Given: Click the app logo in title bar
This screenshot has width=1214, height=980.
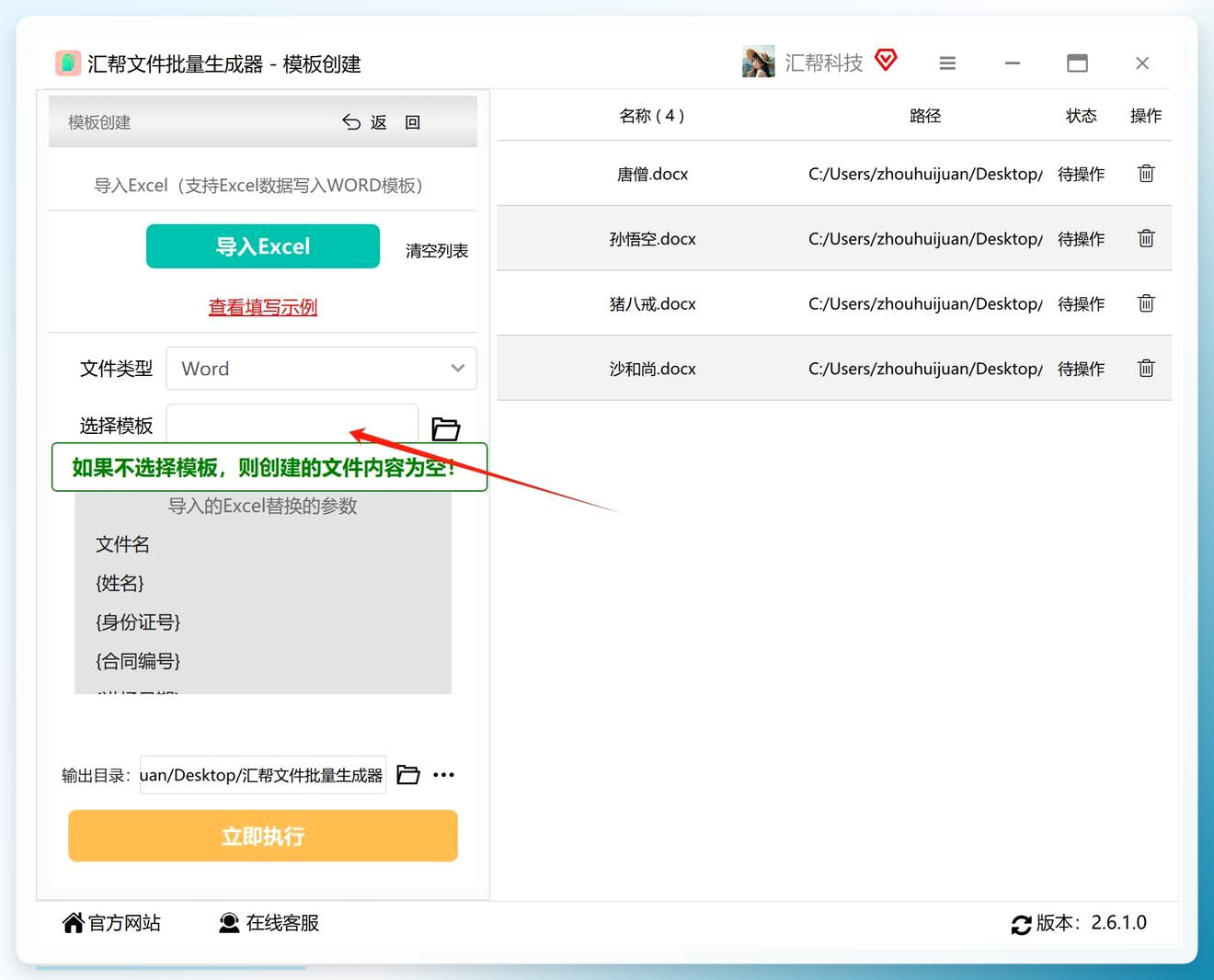Looking at the screenshot, I should tap(68, 63).
